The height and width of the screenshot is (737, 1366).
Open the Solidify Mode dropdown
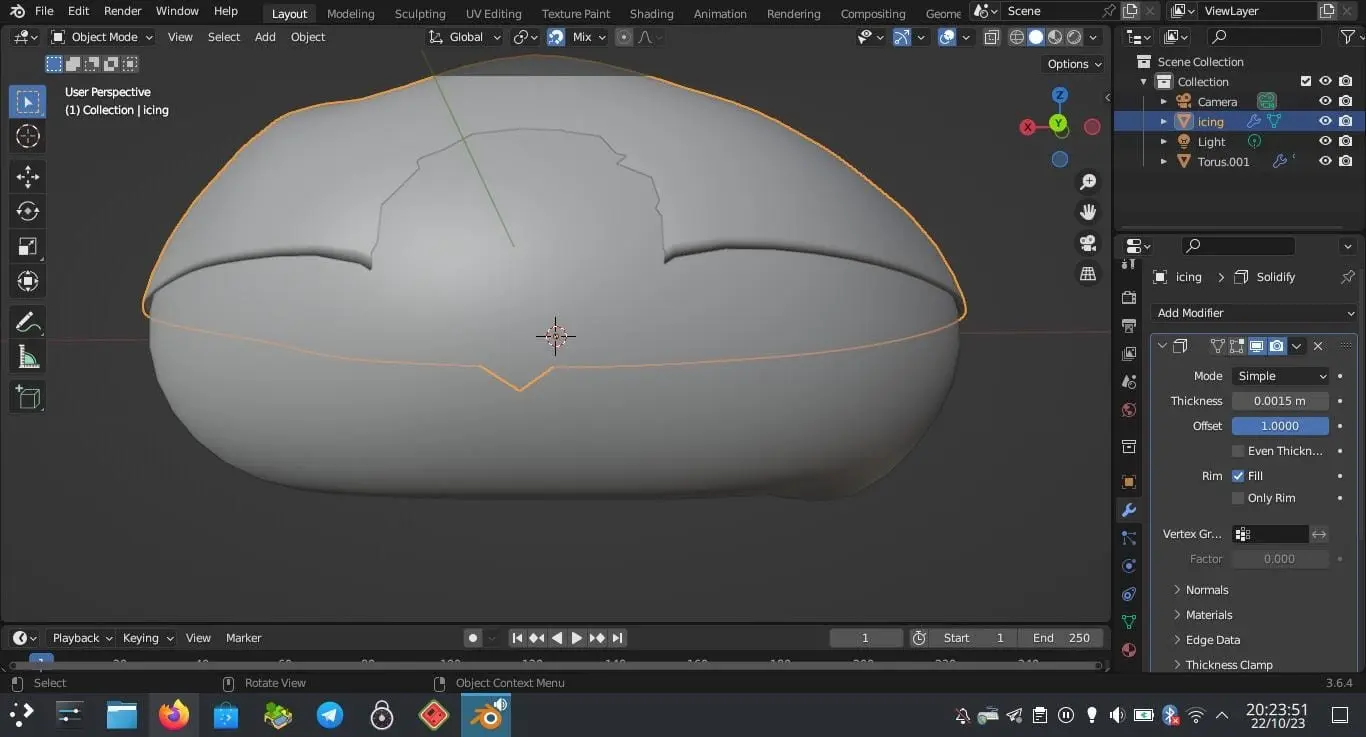click(x=1280, y=376)
